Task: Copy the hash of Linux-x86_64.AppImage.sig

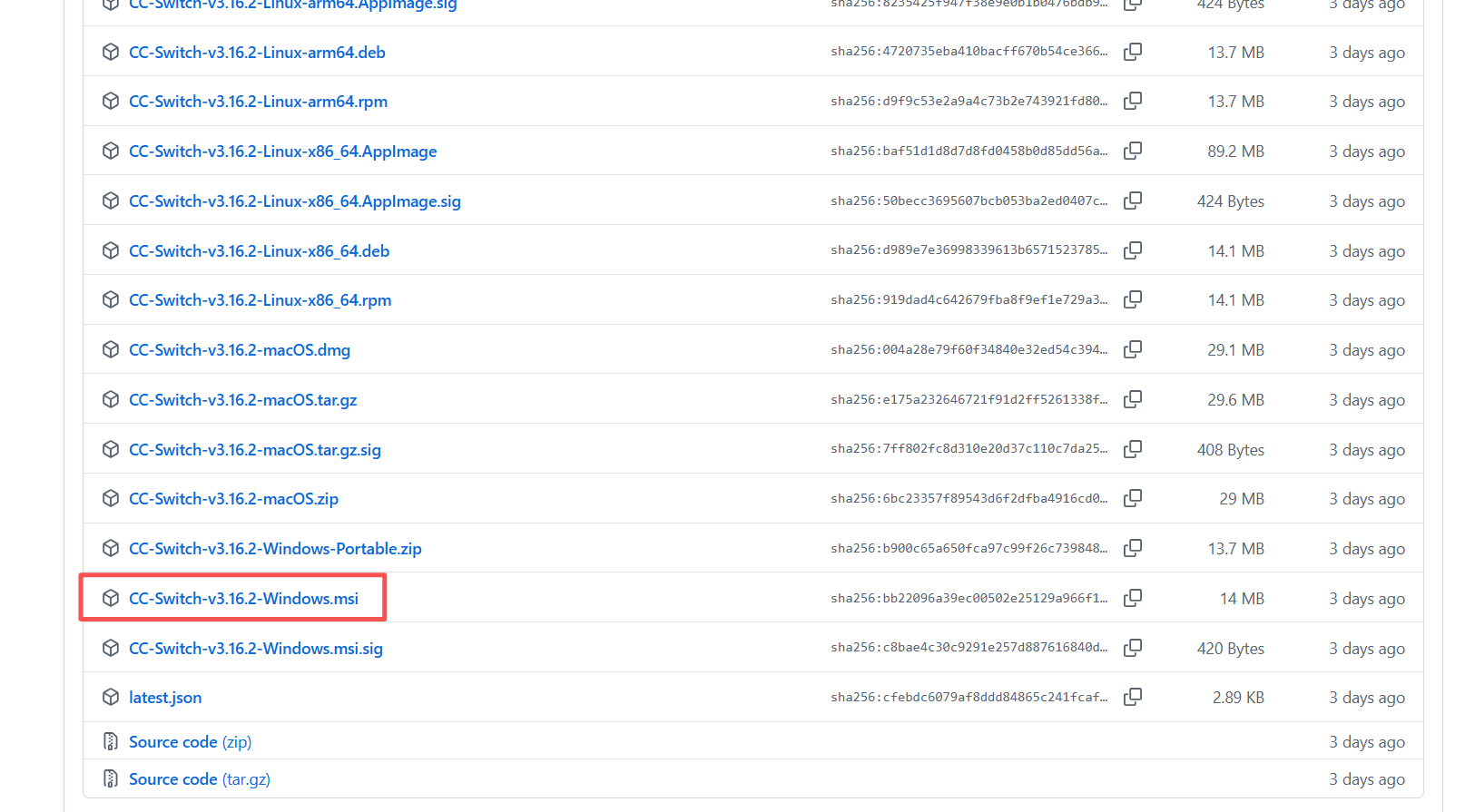Action: coord(1133,201)
